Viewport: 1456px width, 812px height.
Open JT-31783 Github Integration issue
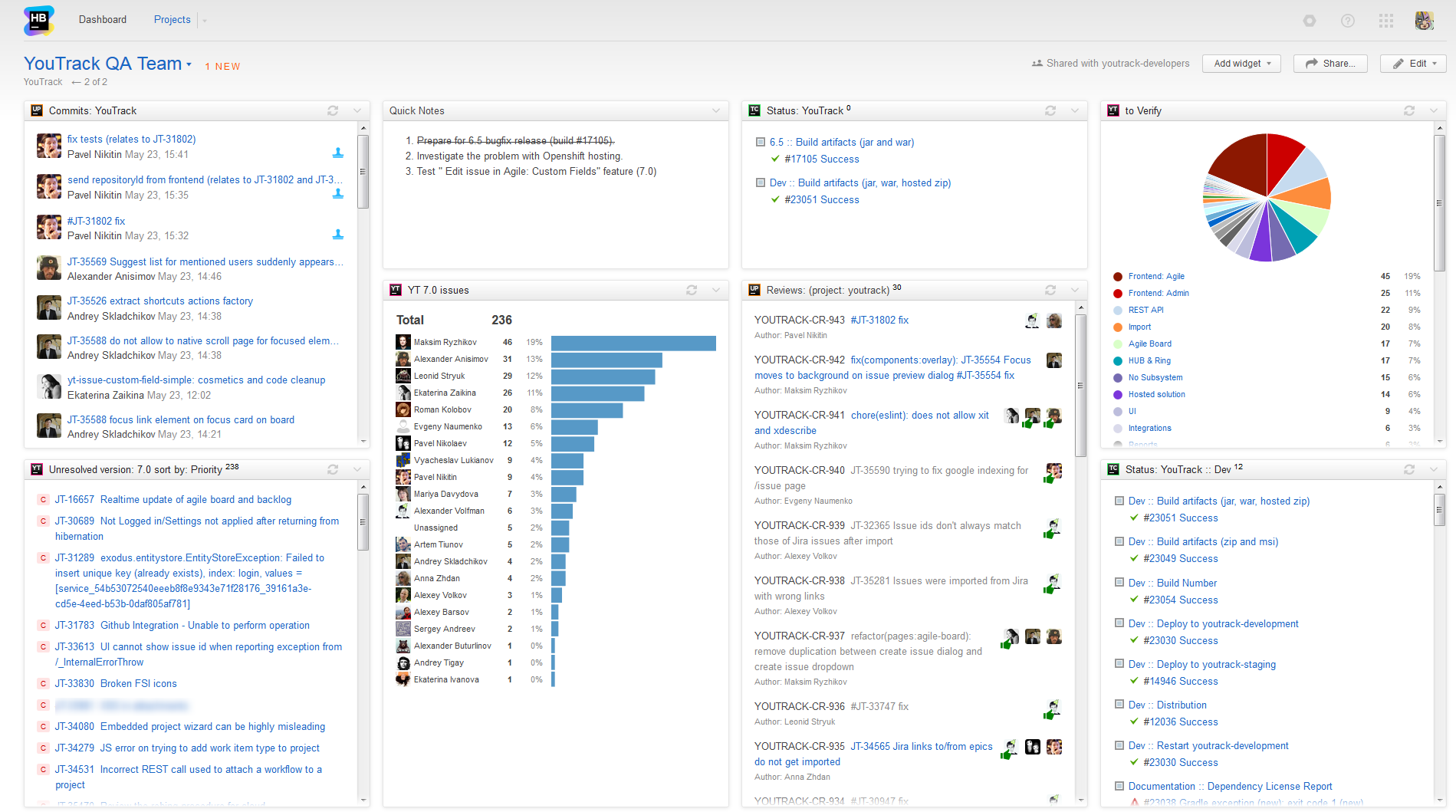click(182, 625)
